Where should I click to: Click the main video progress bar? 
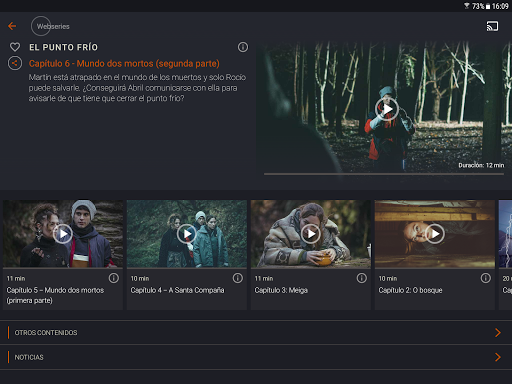(x=384, y=174)
